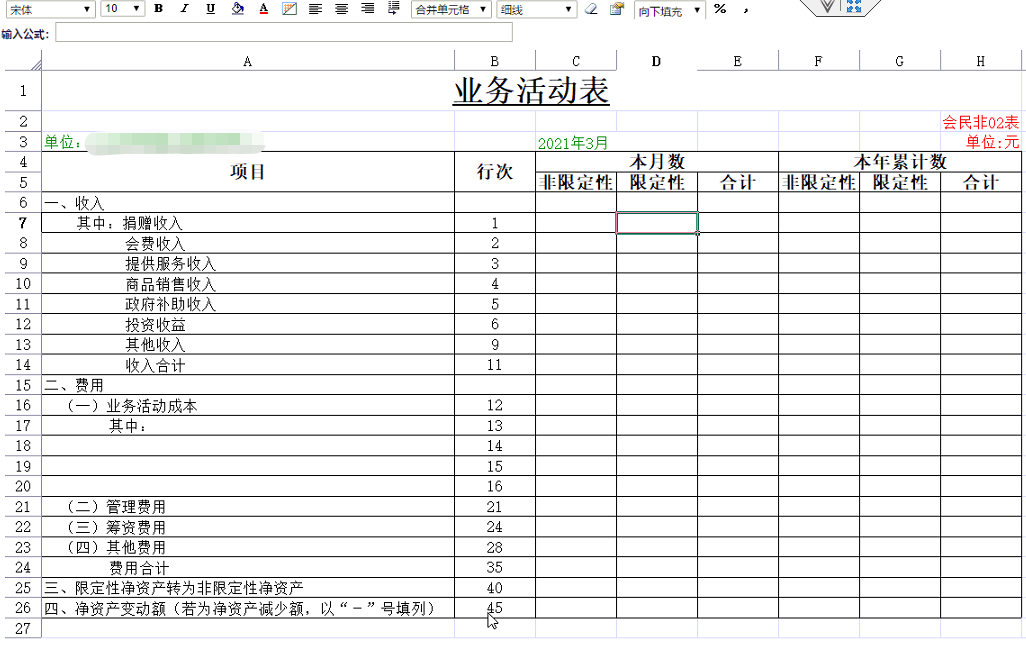1026x645 pixels.
Task: Click the （四）其他费用 cell
Action: pos(247,548)
